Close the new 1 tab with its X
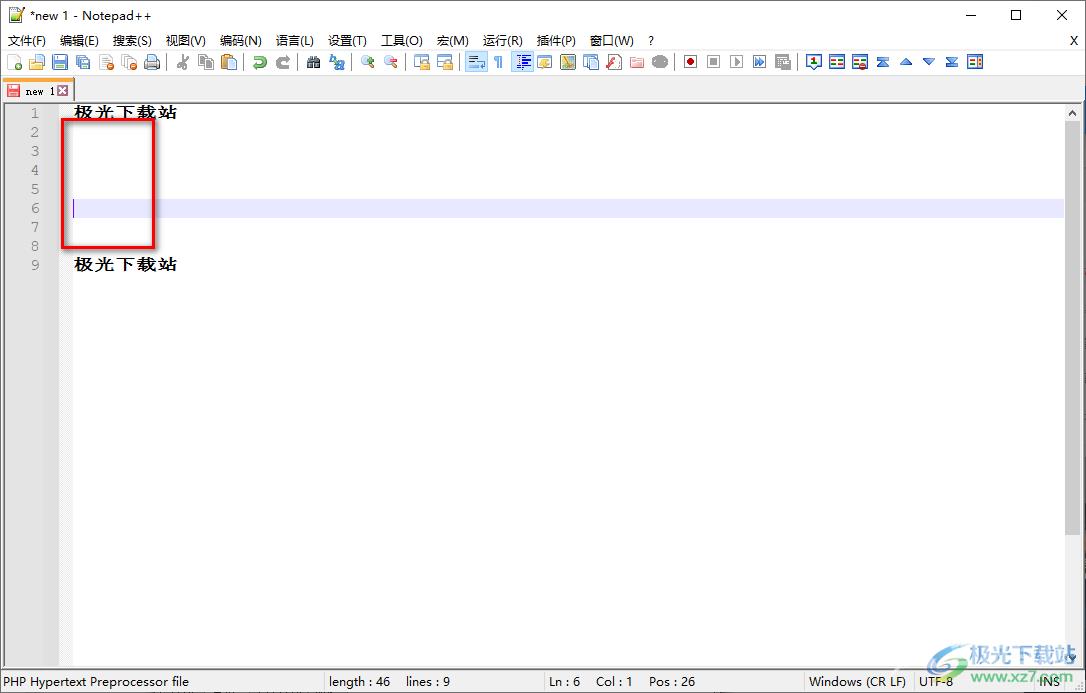The height and width of the screenshot is (693, 1086). 62,91
